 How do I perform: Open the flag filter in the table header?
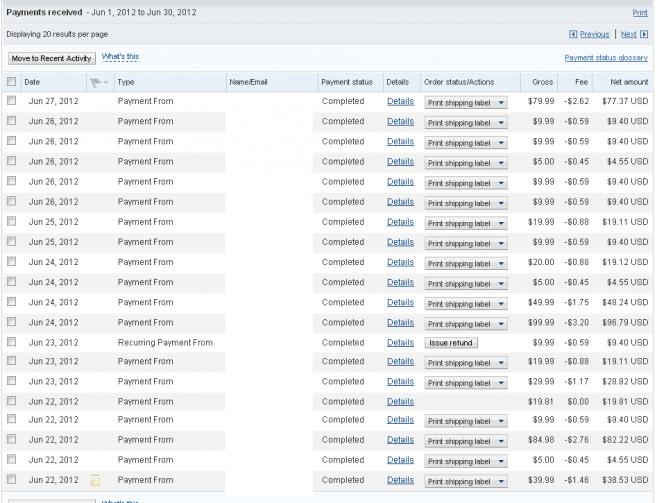[x=99, y=83]
